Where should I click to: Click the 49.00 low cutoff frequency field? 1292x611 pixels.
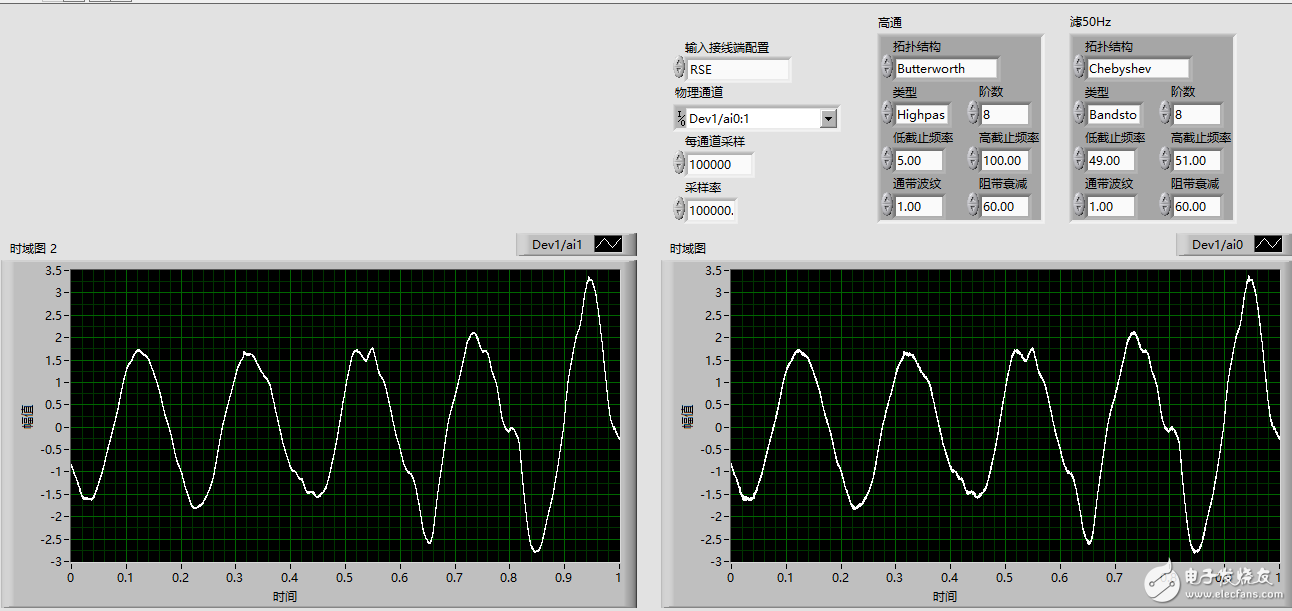click(x=1111, y=160)
